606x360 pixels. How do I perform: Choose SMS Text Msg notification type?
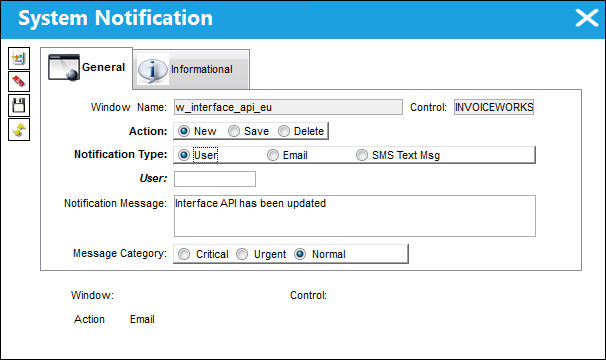[362, 155]
